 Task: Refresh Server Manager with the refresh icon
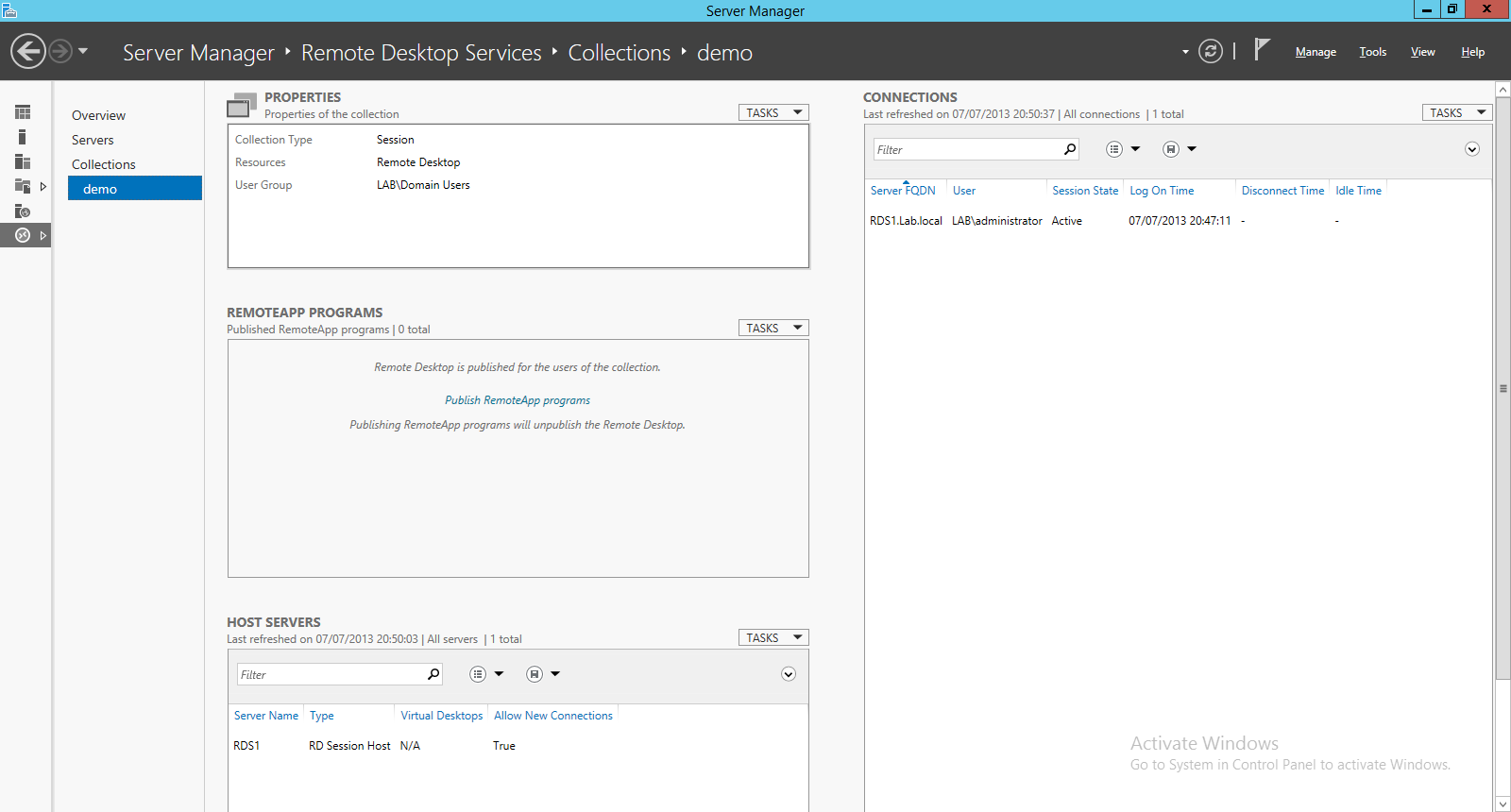point(1211,51)
